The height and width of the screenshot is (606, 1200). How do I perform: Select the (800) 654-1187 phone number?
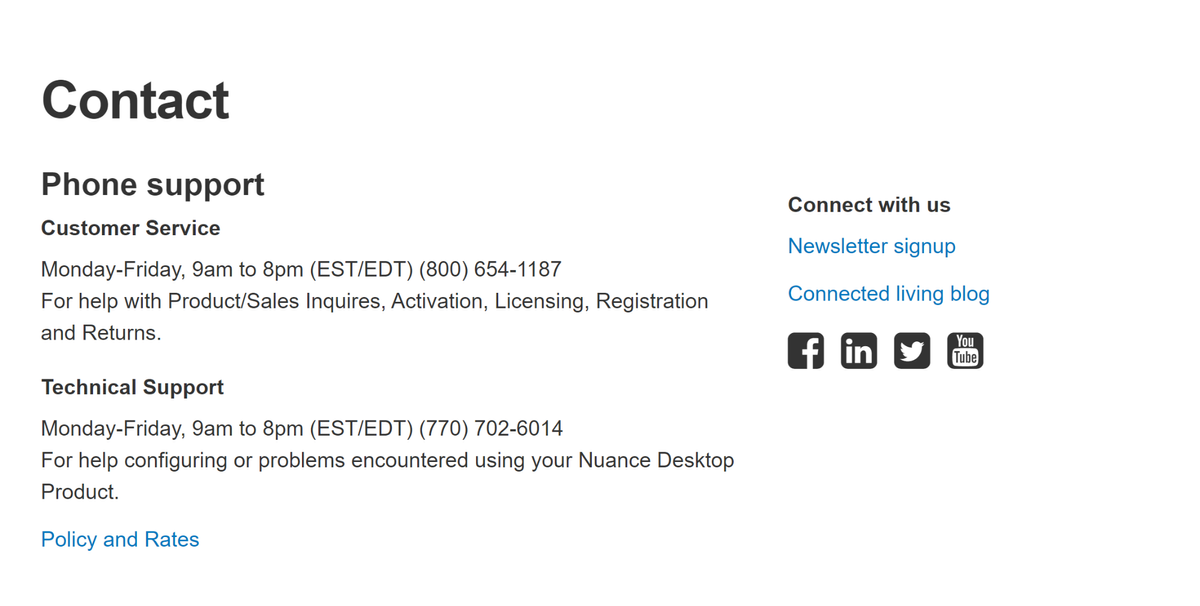(490, 269)
